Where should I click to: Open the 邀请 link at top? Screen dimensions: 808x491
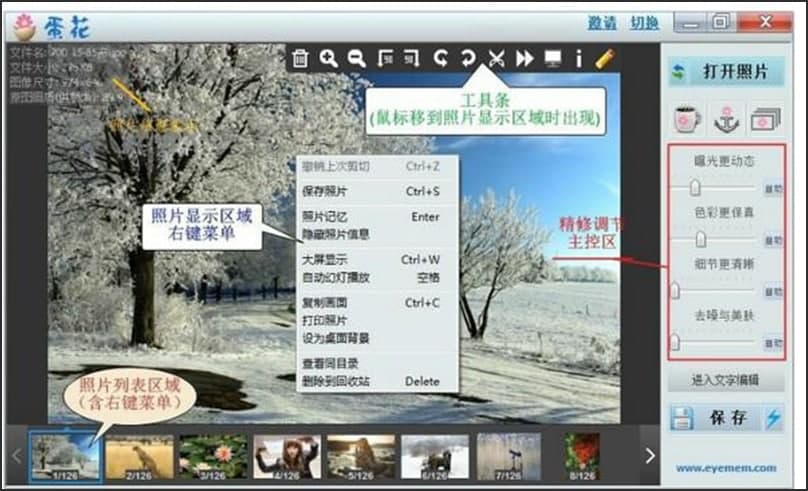click(x=602, y=23)
